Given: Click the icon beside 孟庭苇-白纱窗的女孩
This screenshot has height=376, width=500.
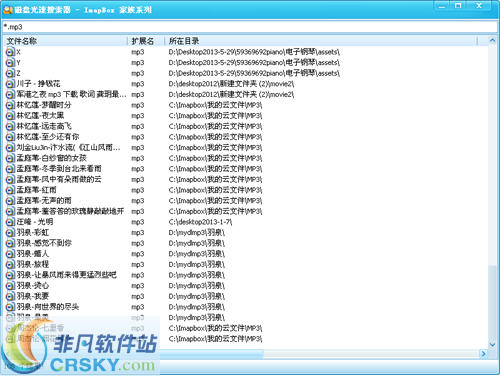Looking at the screenshot, I should tap(10, 158).
